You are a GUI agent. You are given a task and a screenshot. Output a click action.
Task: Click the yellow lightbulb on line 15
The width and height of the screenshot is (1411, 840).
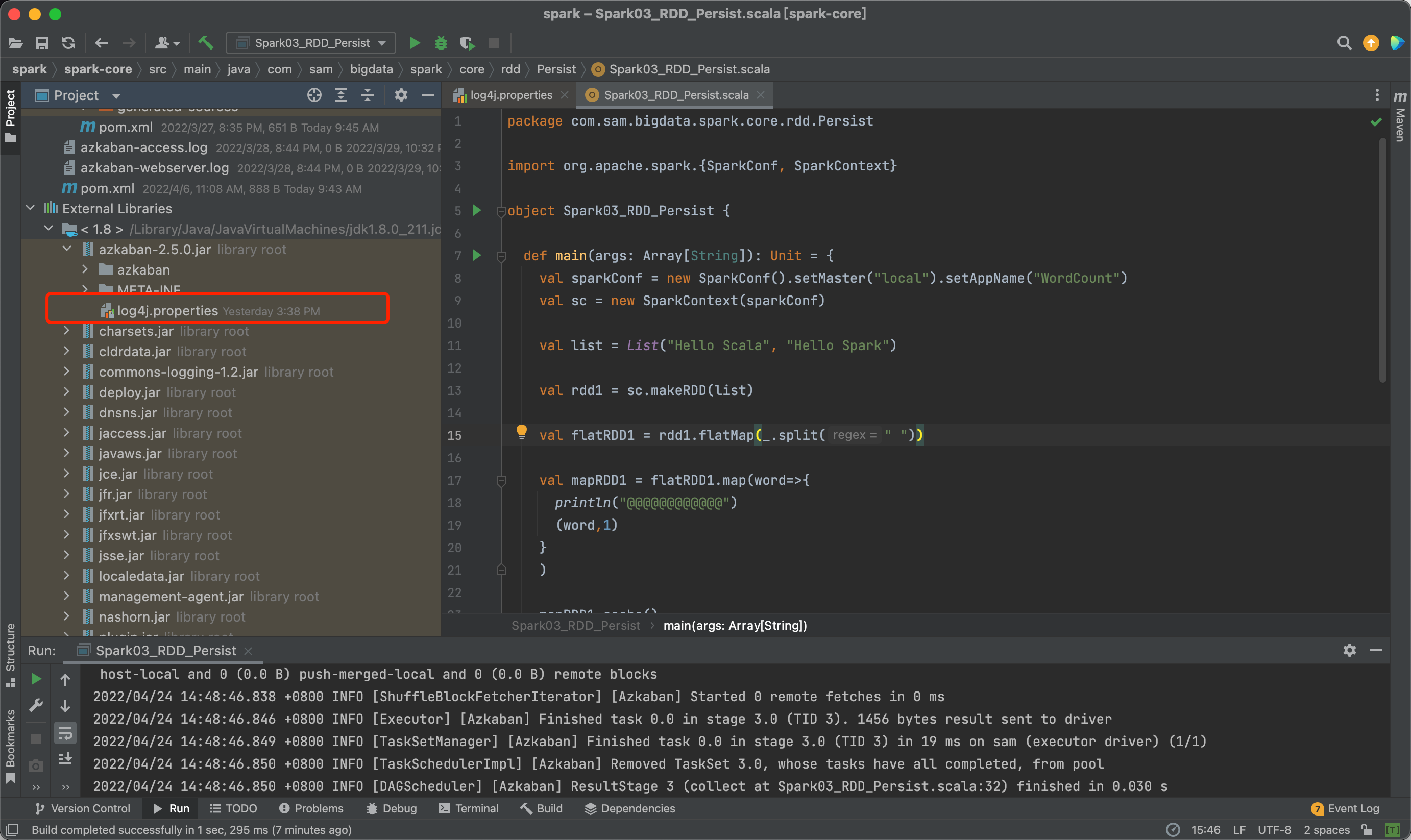(x=522, y=432)
